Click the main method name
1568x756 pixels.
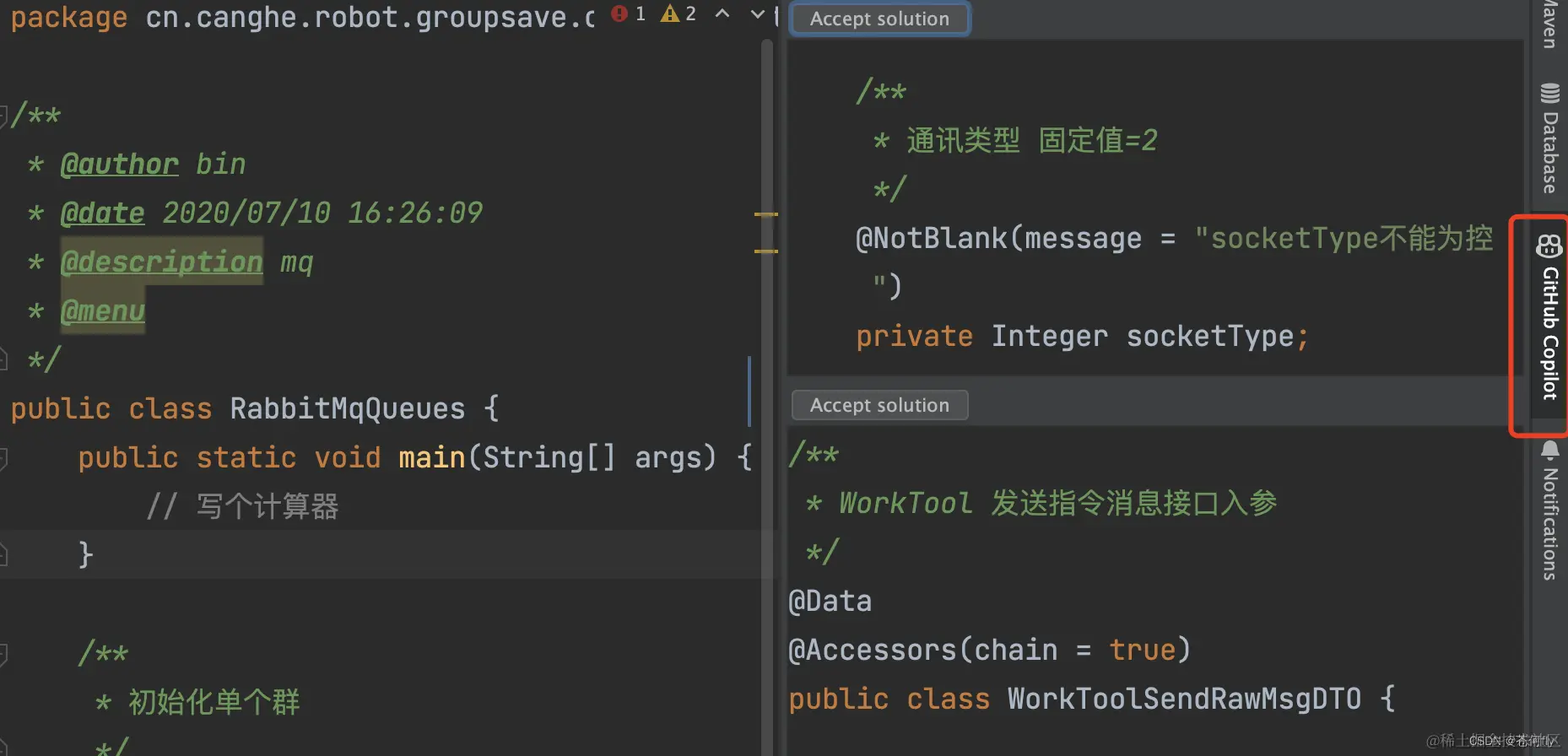point(431,457)
